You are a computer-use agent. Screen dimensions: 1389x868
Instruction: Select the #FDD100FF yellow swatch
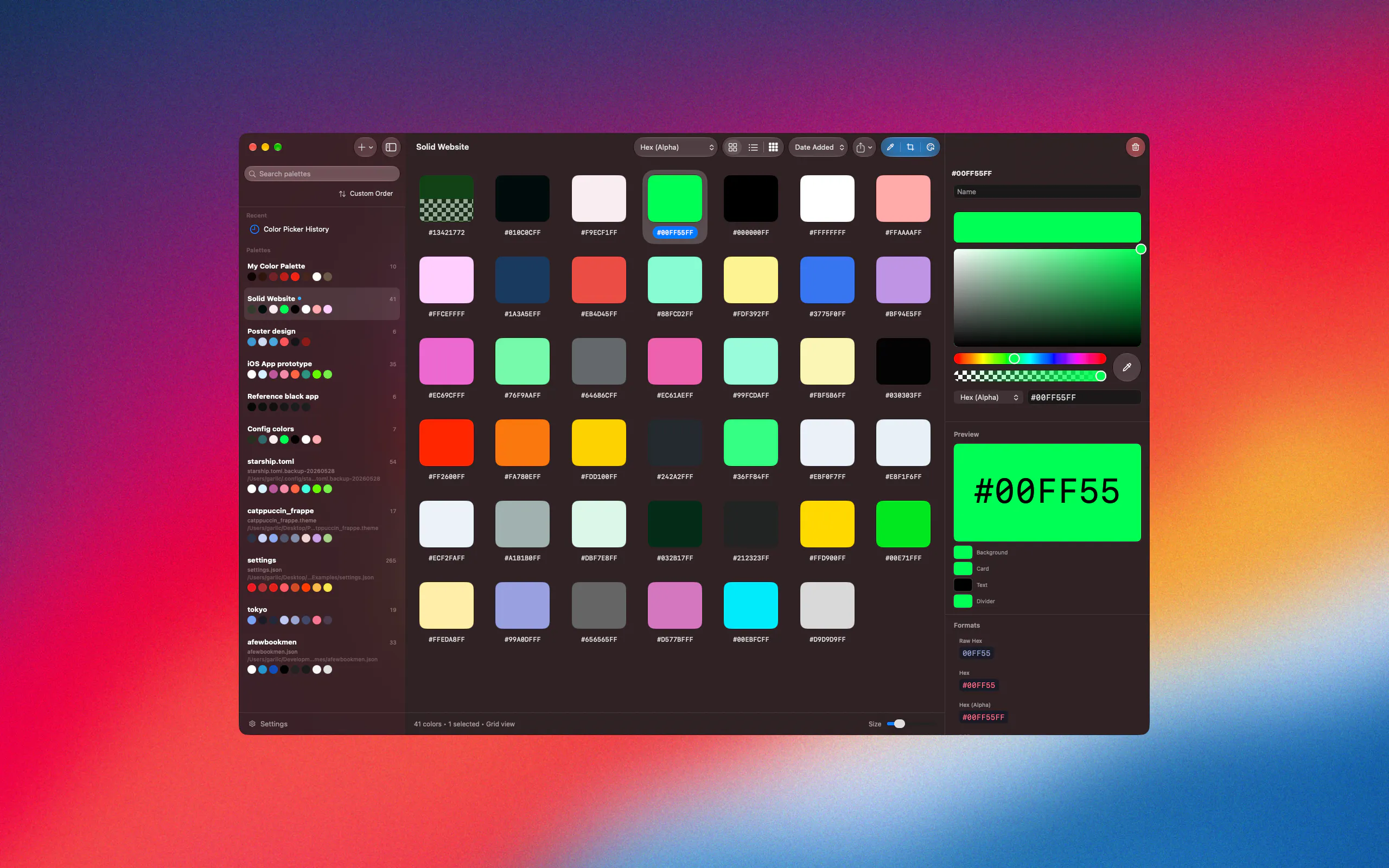pos(598,443)
